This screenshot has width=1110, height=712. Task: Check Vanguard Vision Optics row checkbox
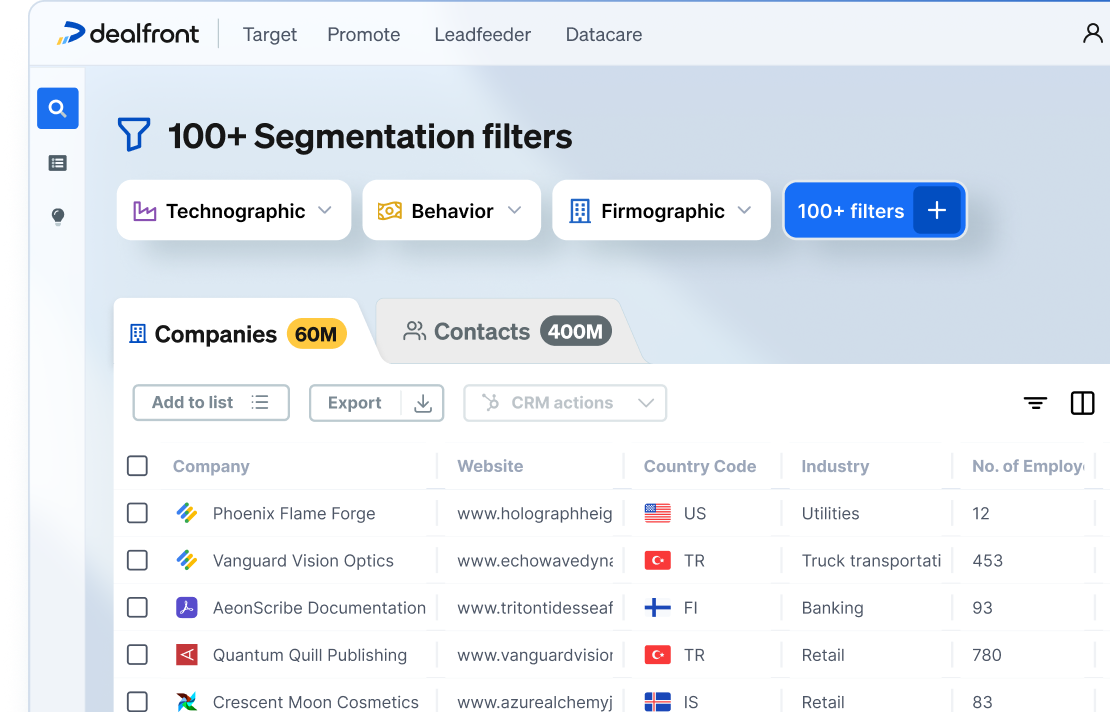pos(137,561)
